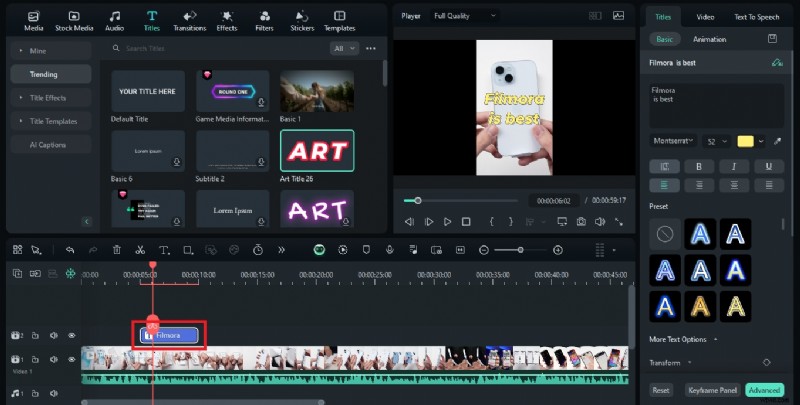Toggle underline text formatting

point(767,166)
